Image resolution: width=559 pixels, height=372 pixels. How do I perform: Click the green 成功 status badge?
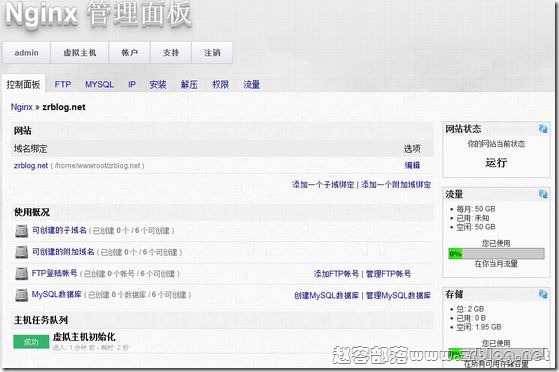[31, 342]
